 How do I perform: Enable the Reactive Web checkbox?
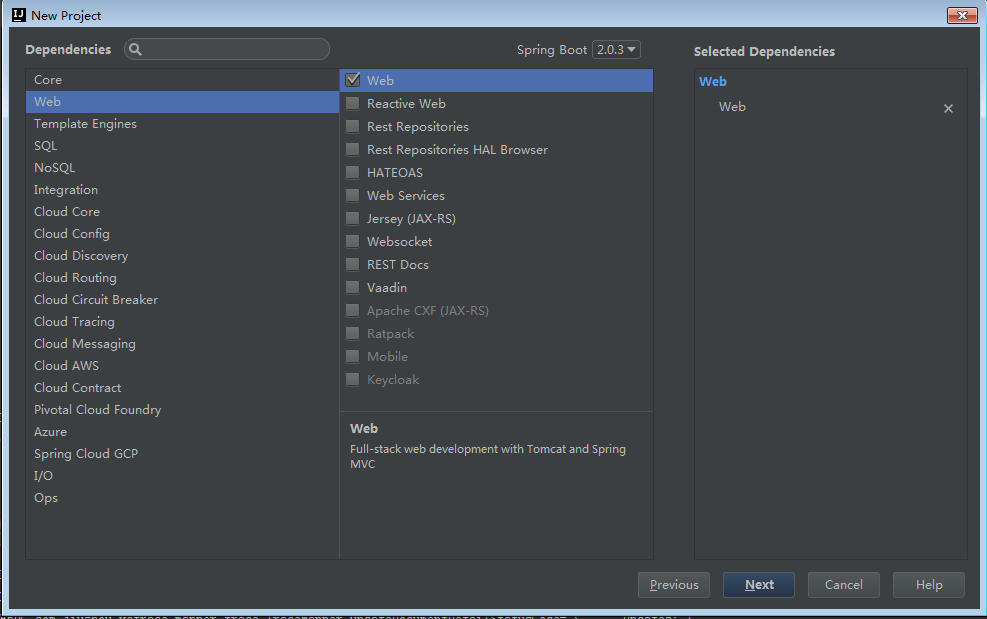click(353, 103)
